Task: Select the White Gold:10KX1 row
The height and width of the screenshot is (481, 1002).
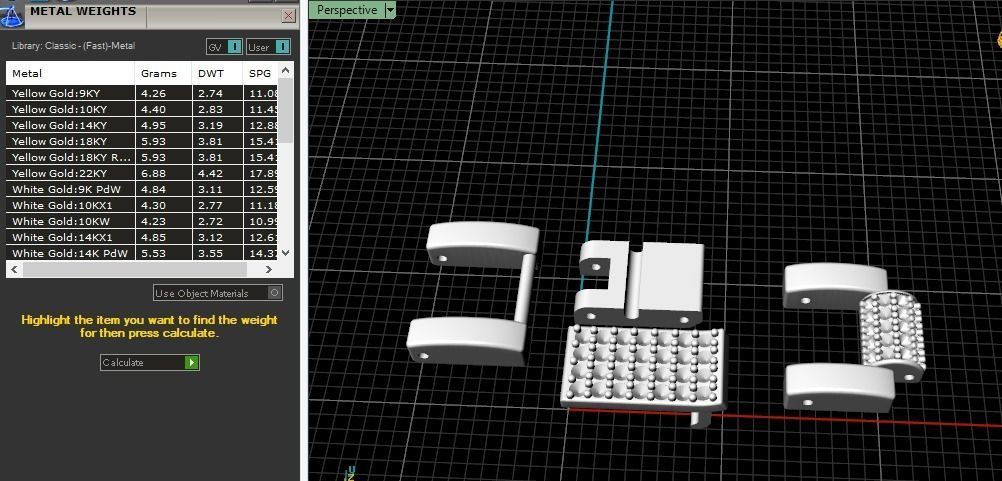Action: (x=142, y=205)
